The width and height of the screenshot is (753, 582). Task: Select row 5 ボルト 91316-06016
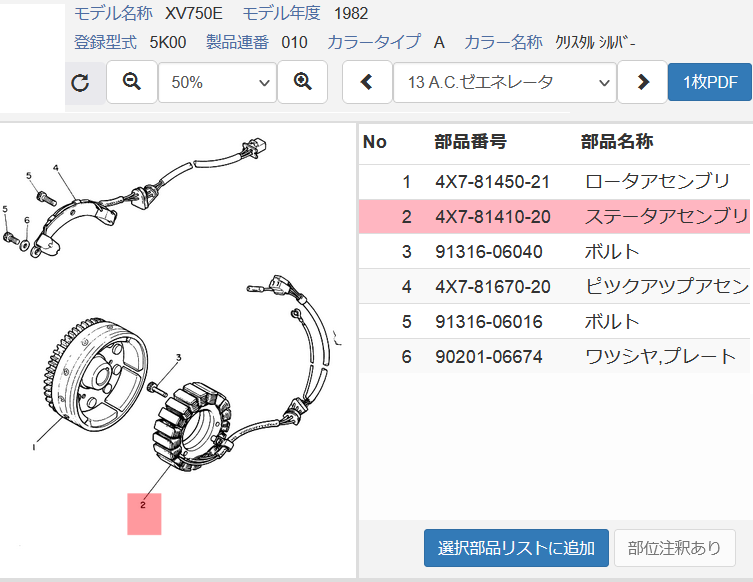(x=554, y=321)
